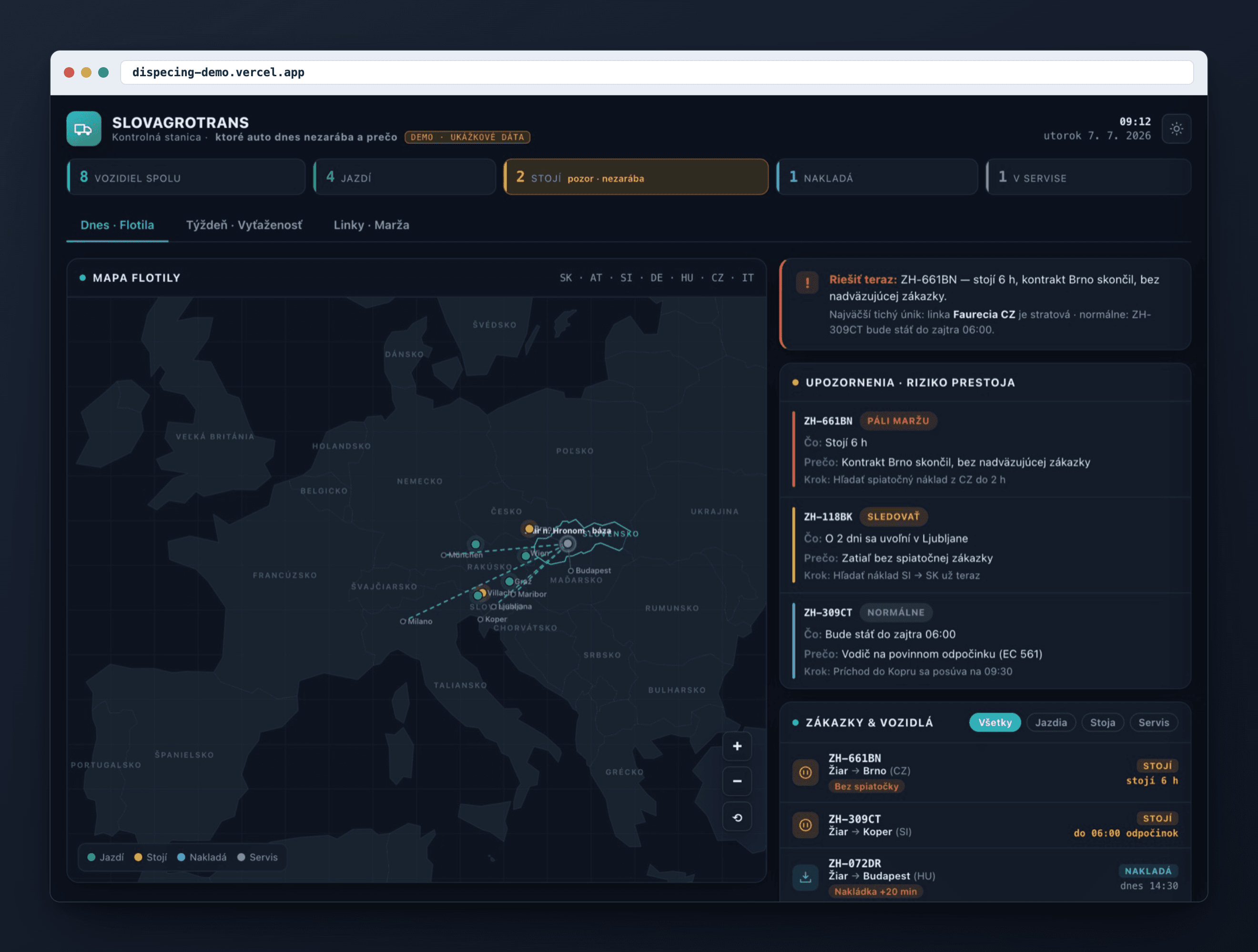Viewport: 1258px width, 952px height.
Task: Click the loading icon for ZH-072DR order
Action: click(x=805, y=878)
